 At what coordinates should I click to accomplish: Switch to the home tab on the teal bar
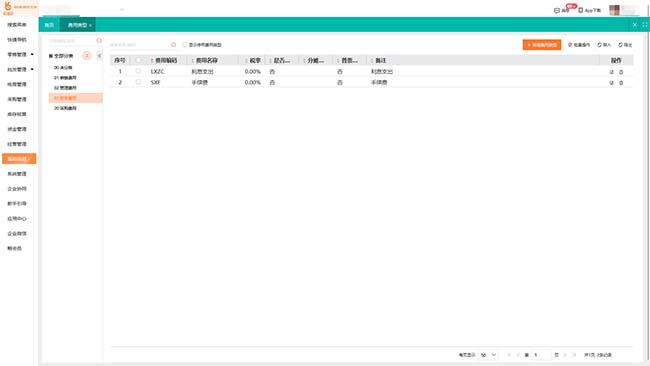(49, 25)
